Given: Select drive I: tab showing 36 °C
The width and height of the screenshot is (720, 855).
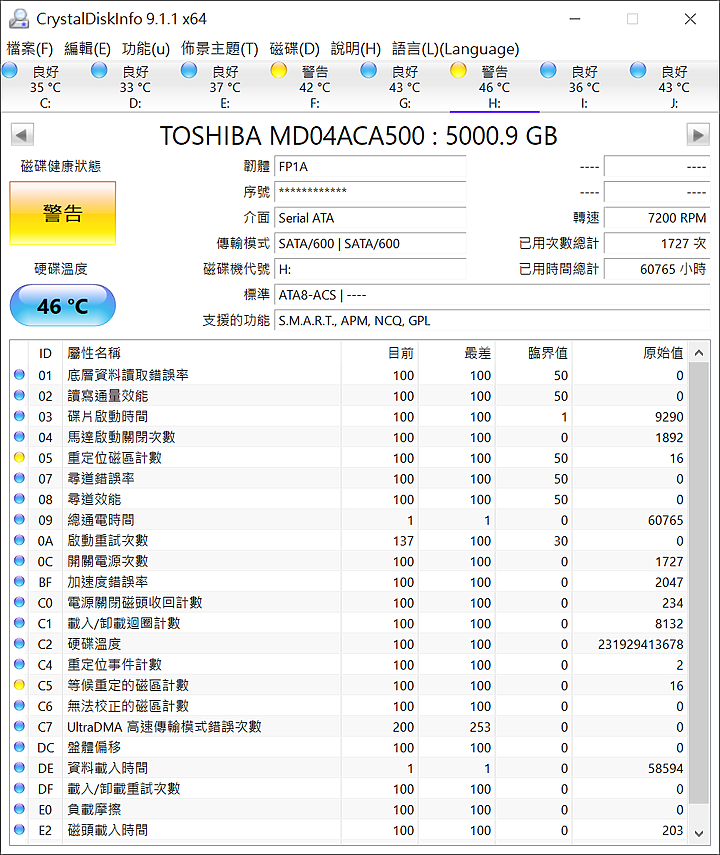Looking at the screenshot, I should coord(584,87).
